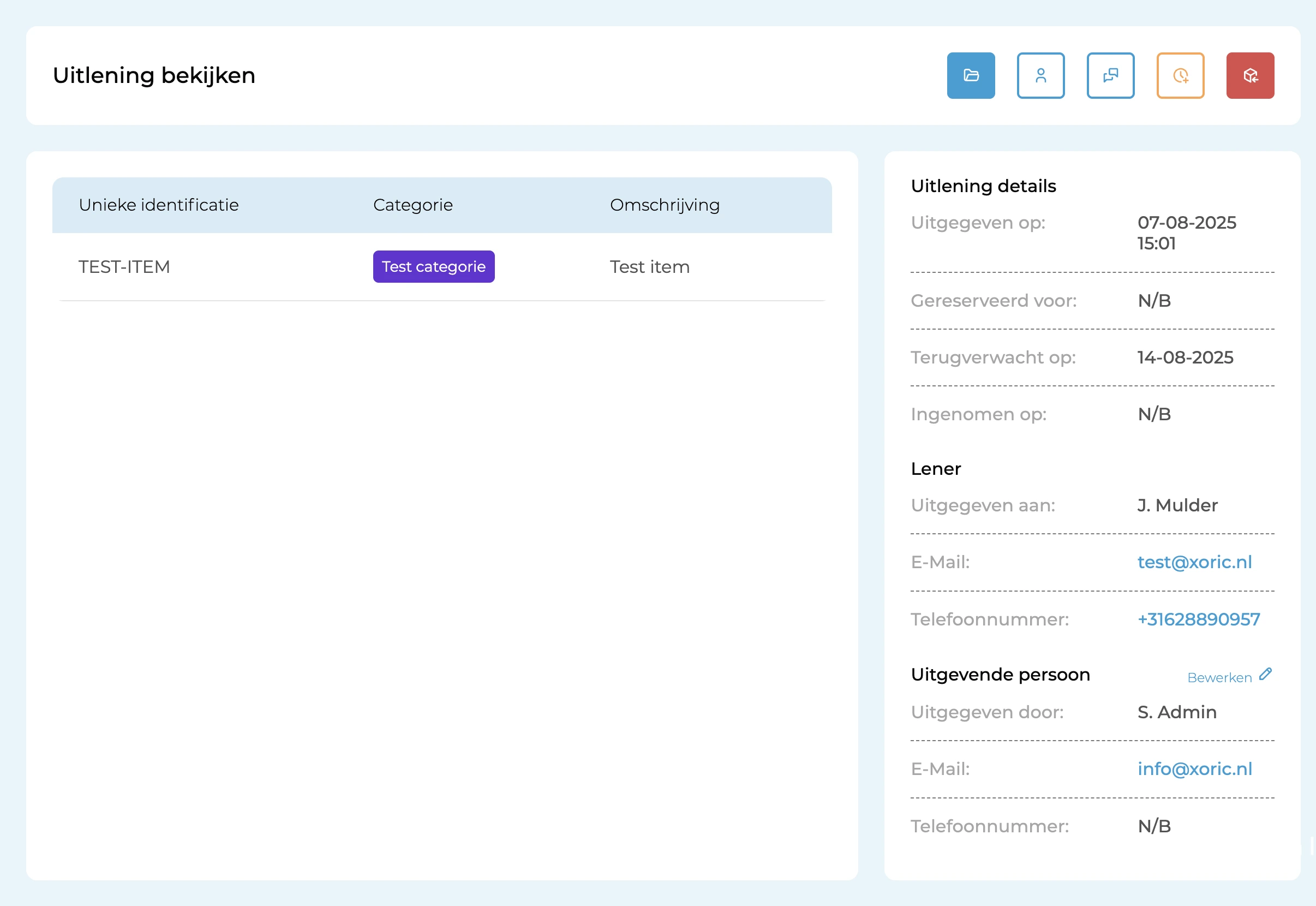The height and width of the screenshot is (906, 1316).
Task: Open the email link info@xoric.nl
Action: tap(1194, 768)
